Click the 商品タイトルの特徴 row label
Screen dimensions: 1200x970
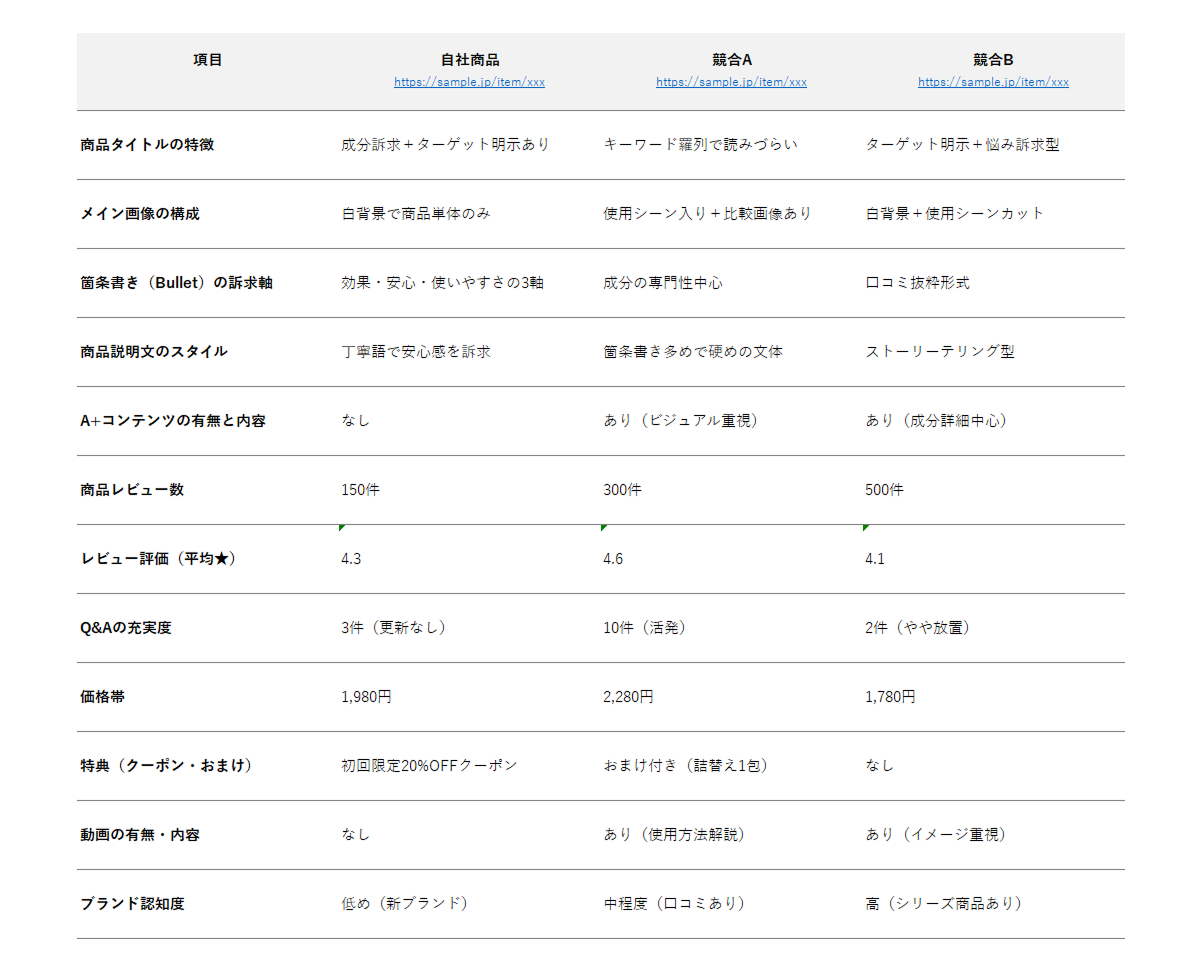click(x=147, y=145)
